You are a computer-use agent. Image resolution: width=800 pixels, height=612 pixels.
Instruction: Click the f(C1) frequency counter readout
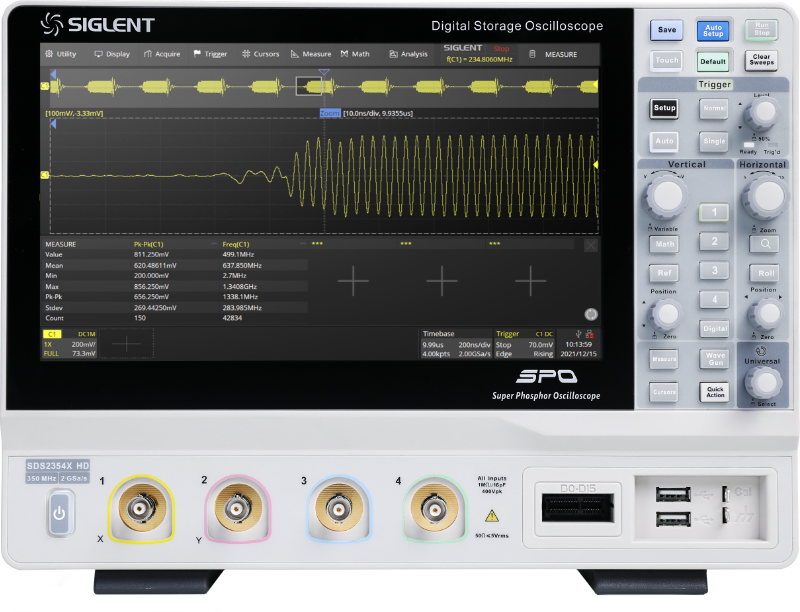point(479,60)
